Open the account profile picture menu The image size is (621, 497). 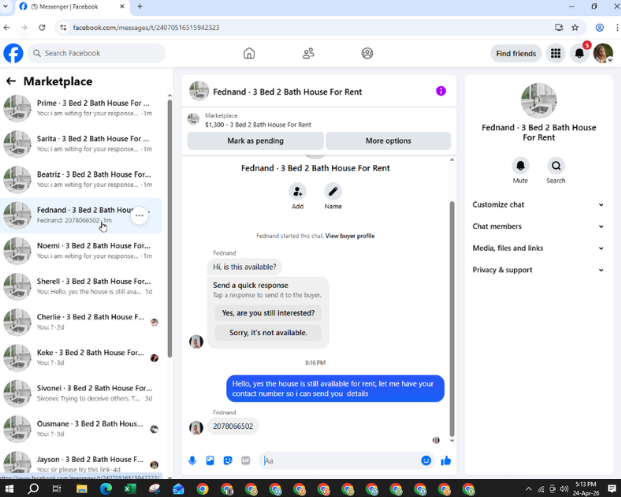603,53
